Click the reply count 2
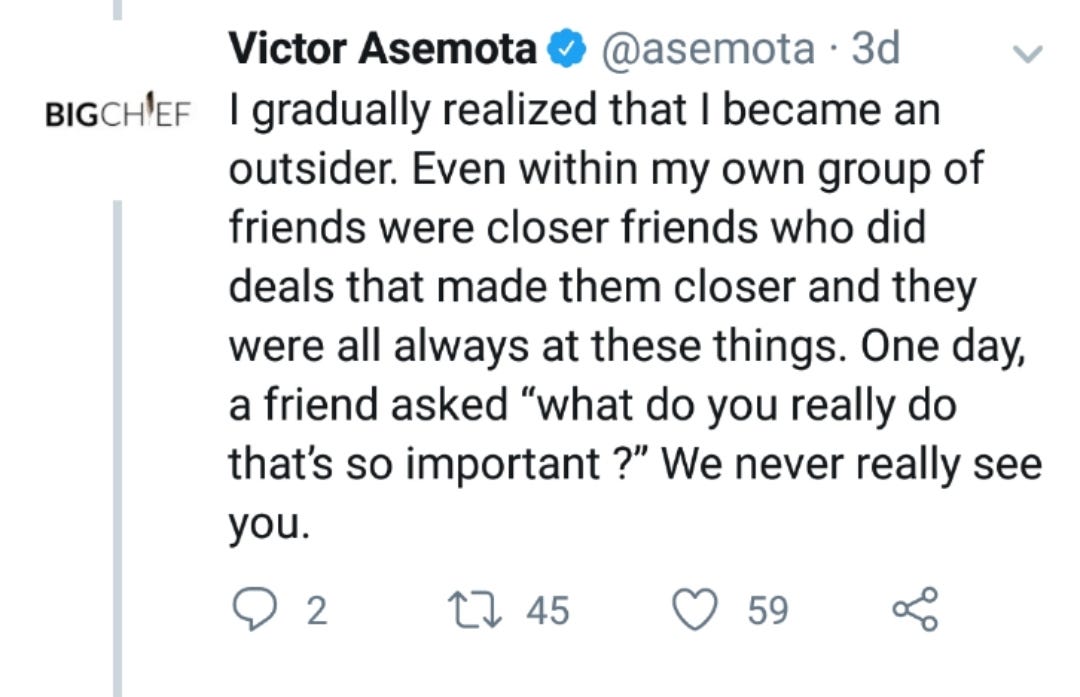The image size is (1080, 697). click(x=316, y=610)
